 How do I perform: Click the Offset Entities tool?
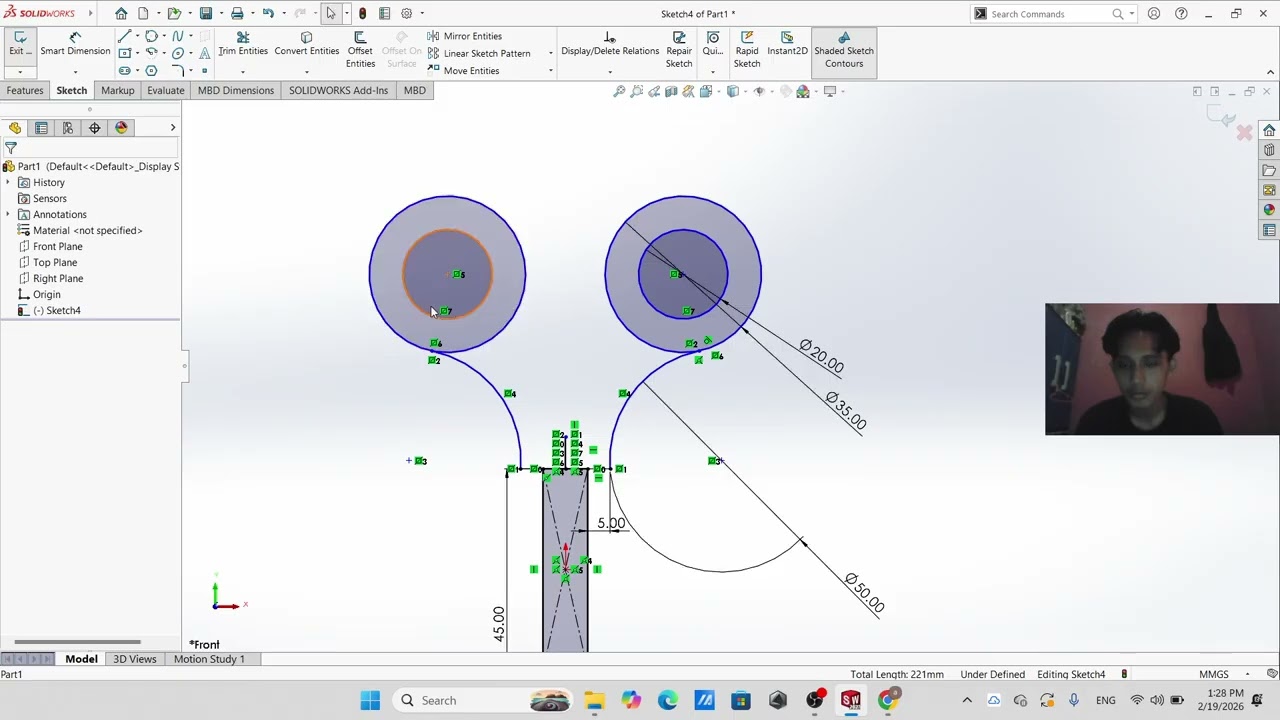[360, 50]
